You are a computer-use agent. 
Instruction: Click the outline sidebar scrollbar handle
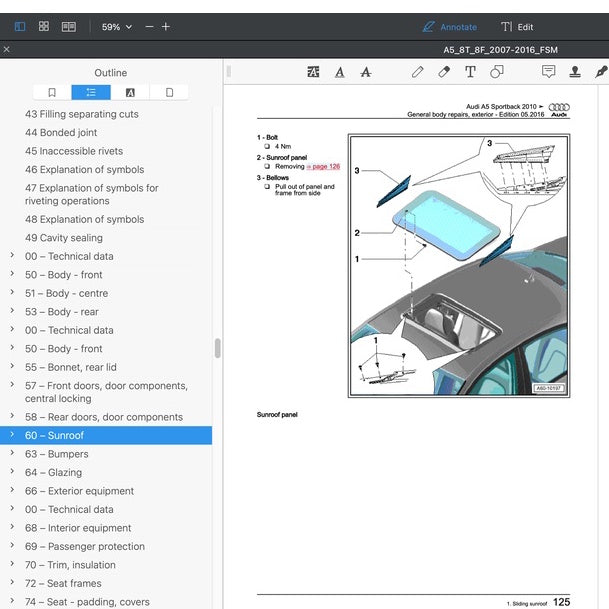[x=218, y=348]
